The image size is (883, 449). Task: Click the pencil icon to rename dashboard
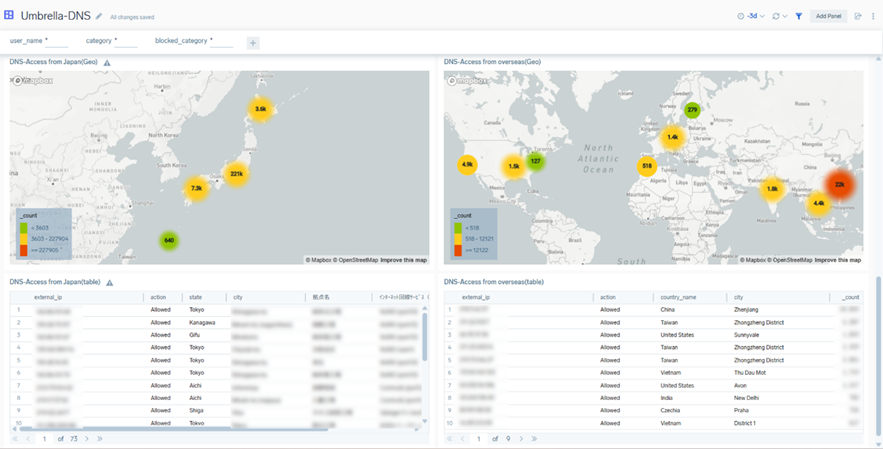pos(99,17)
